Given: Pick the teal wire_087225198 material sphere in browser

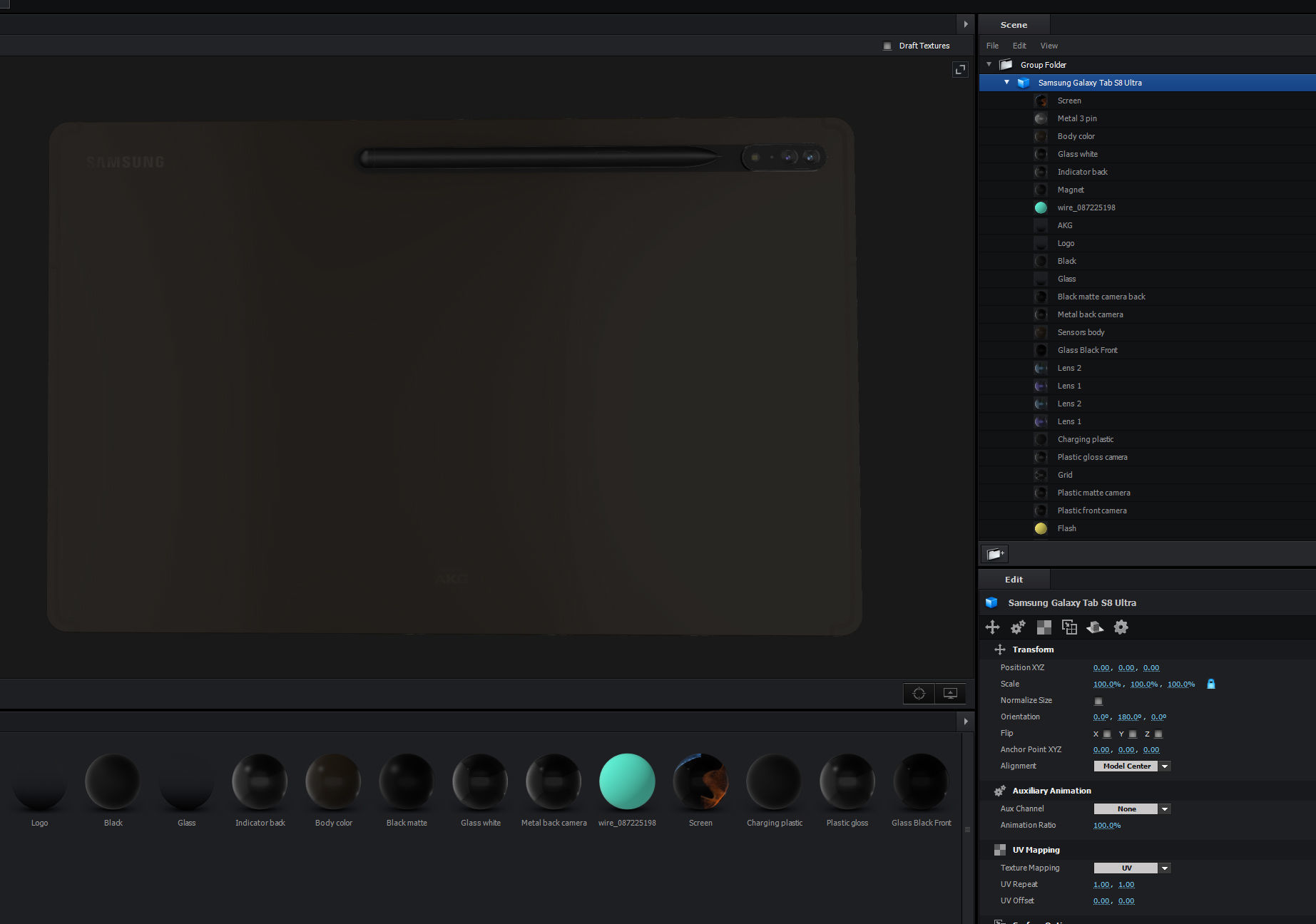Looking at the screenshot, I should [627, 781].
